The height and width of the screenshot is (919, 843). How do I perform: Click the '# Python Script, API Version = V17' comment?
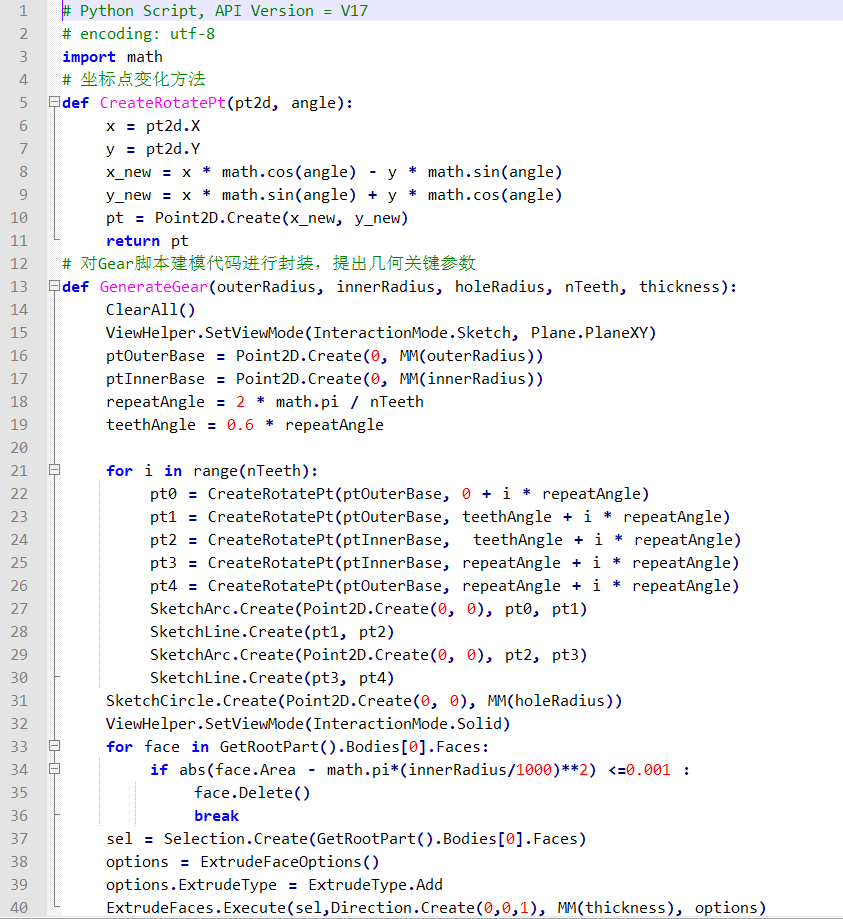[215, 11]
